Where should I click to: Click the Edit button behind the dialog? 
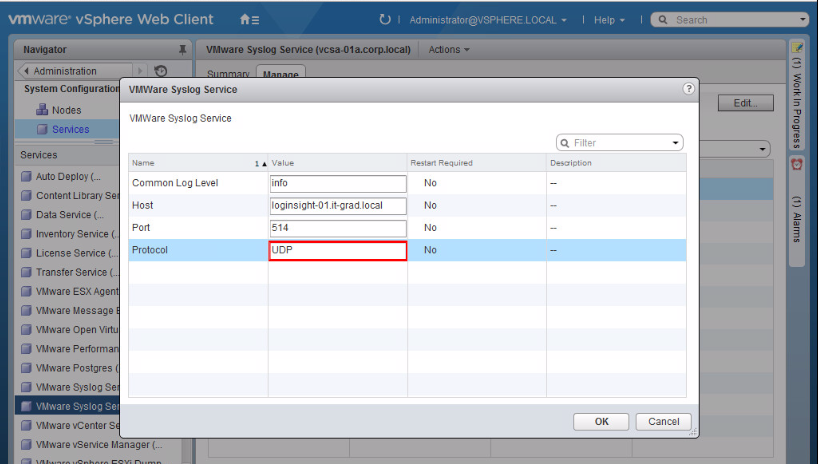[x=745, y=103]
